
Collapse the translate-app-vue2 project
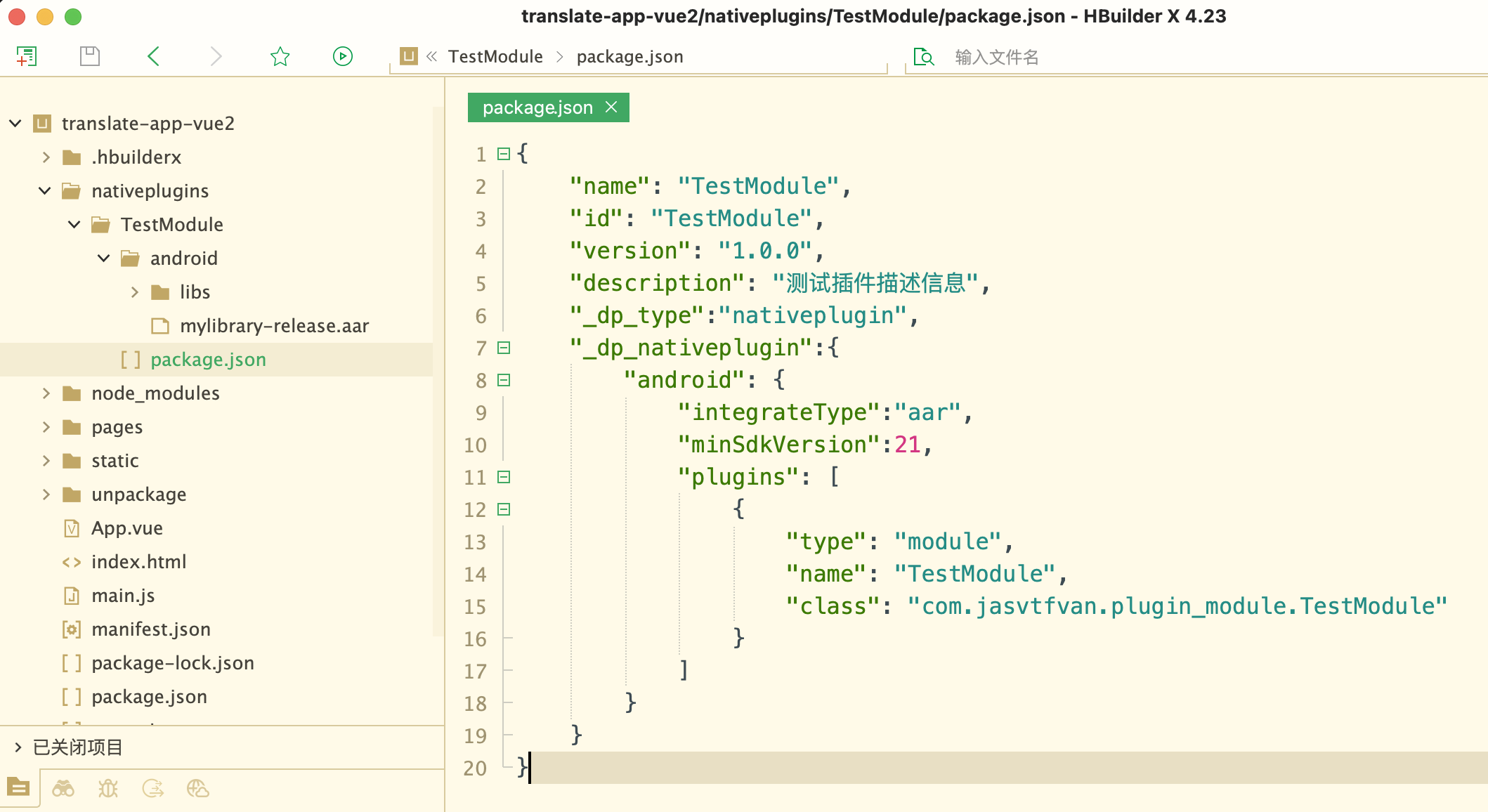[x=15, y=124]
